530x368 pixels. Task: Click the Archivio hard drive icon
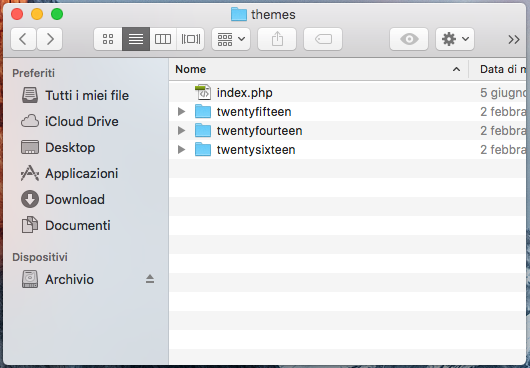coord(30,279)
